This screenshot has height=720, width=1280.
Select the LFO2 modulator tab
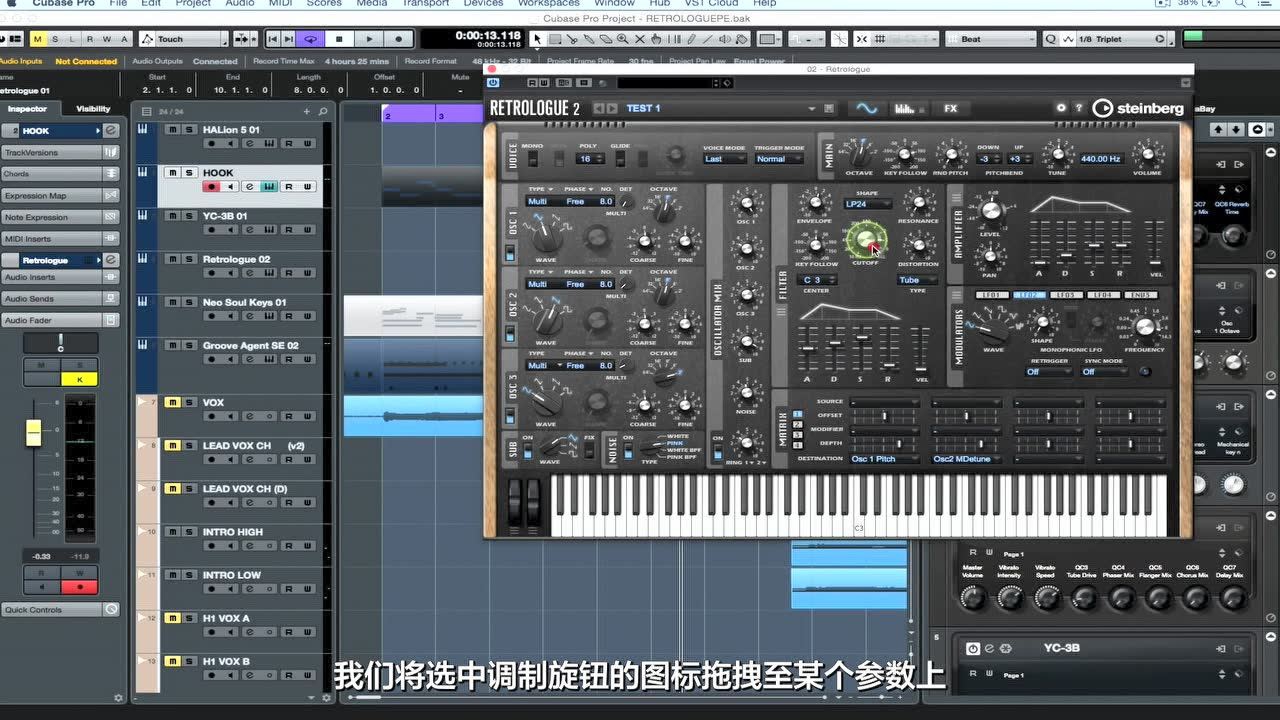[x=1029, y=295]
